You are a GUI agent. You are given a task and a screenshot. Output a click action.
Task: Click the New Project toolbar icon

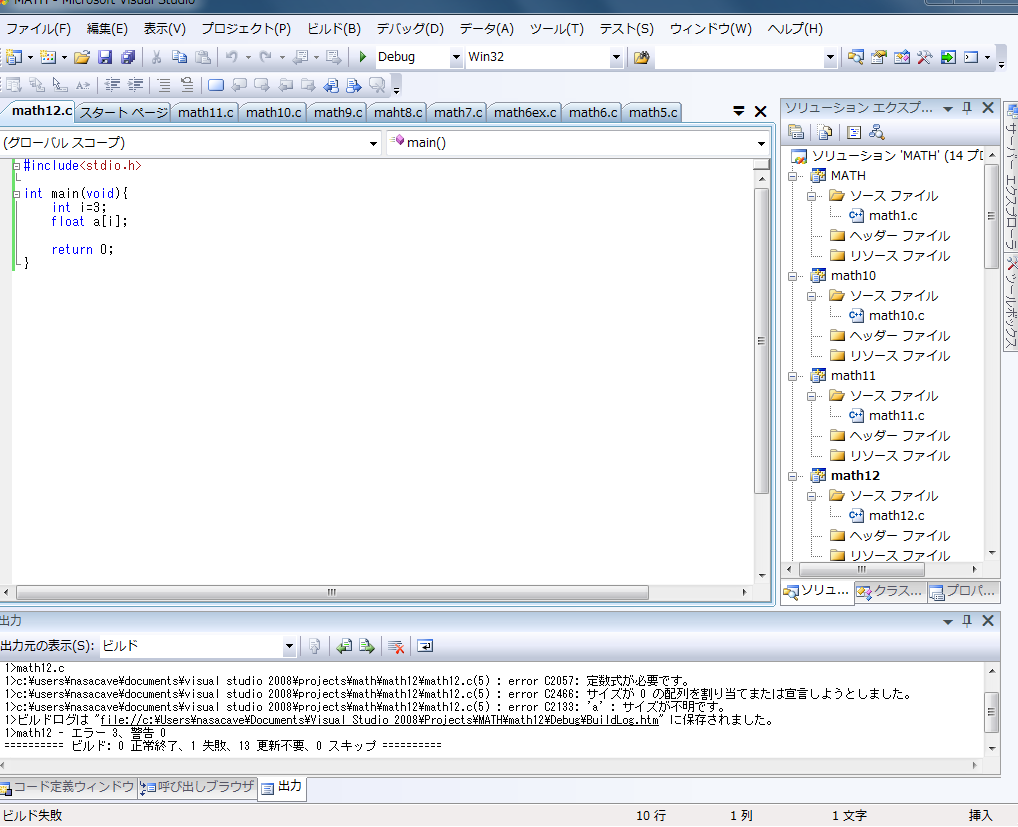pos(13,57)
